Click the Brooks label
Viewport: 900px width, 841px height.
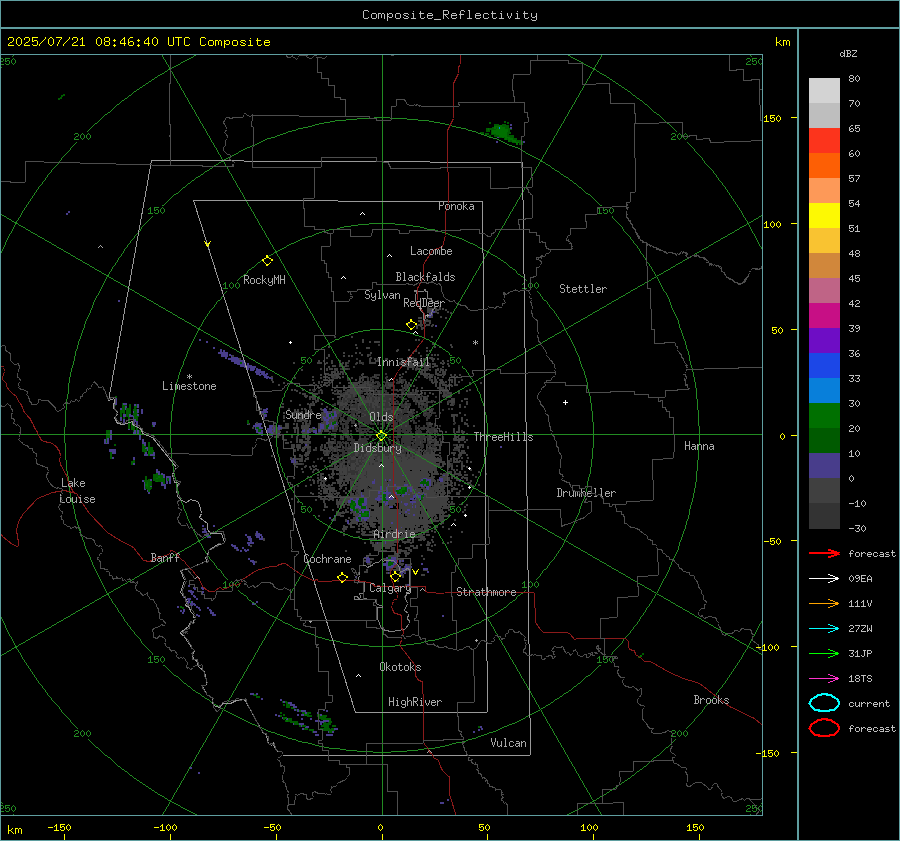711,700
